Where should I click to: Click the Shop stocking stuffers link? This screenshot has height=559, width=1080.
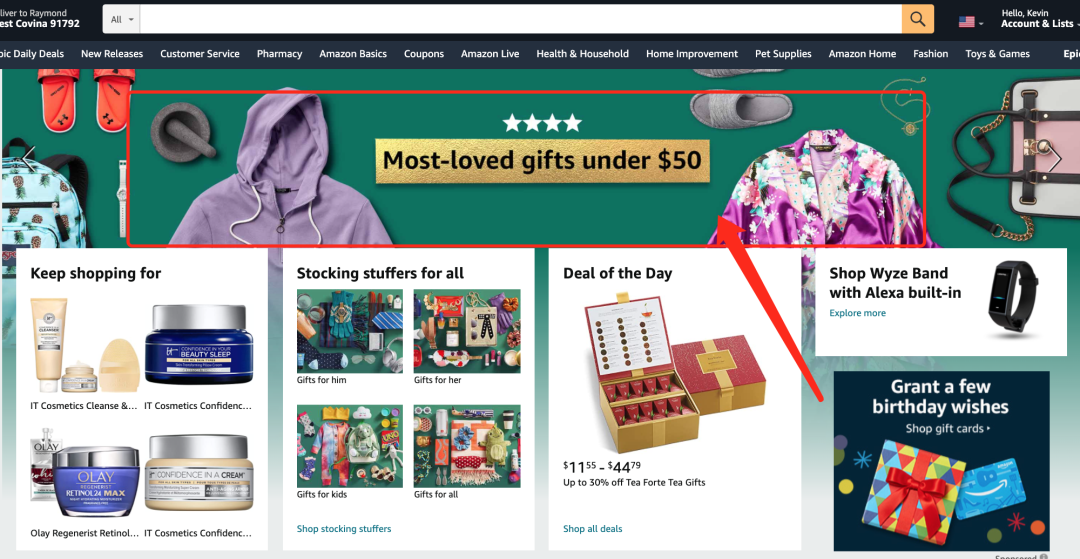click(x=344, y=529)
